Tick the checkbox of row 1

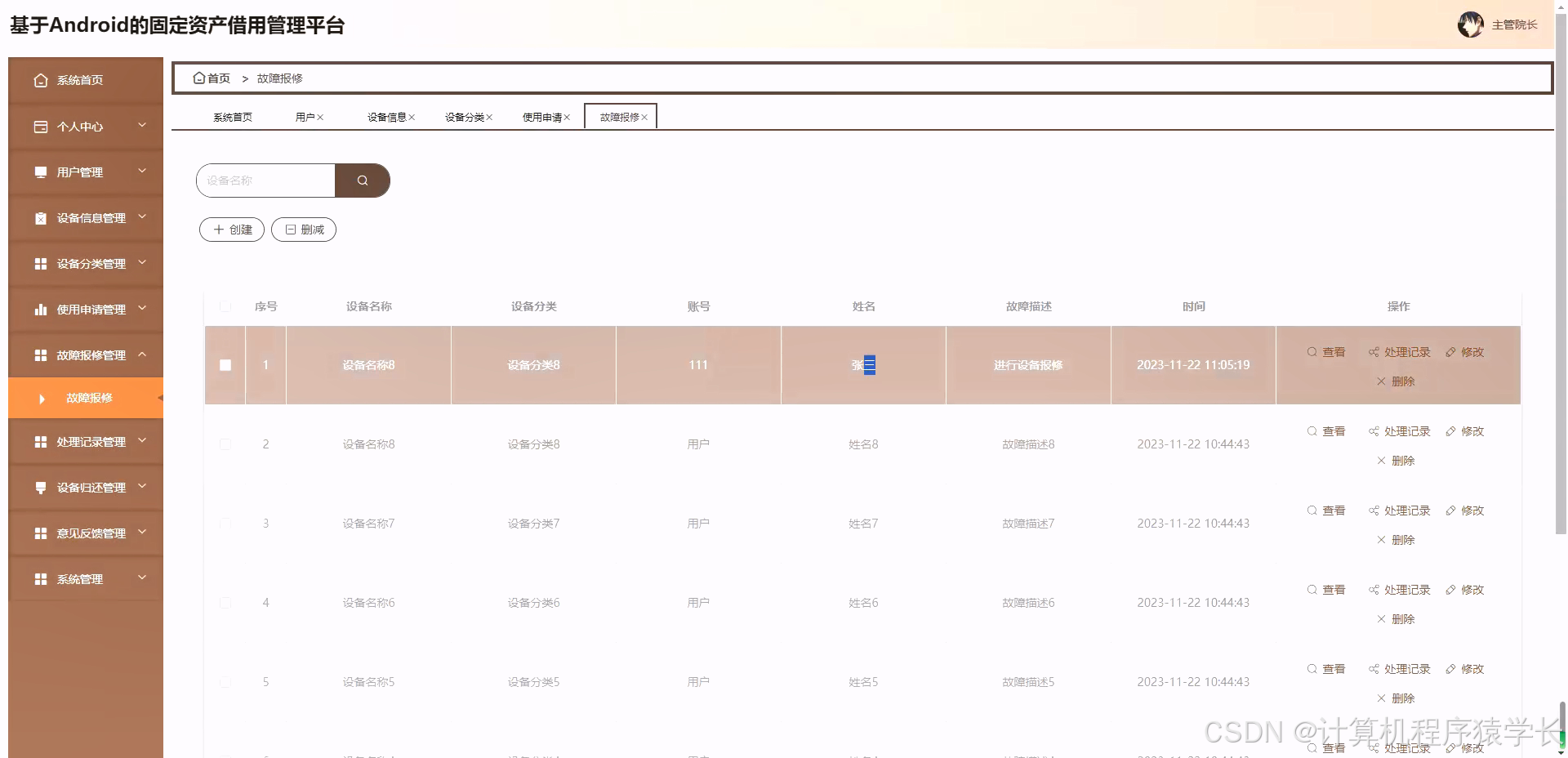point(225,365)
